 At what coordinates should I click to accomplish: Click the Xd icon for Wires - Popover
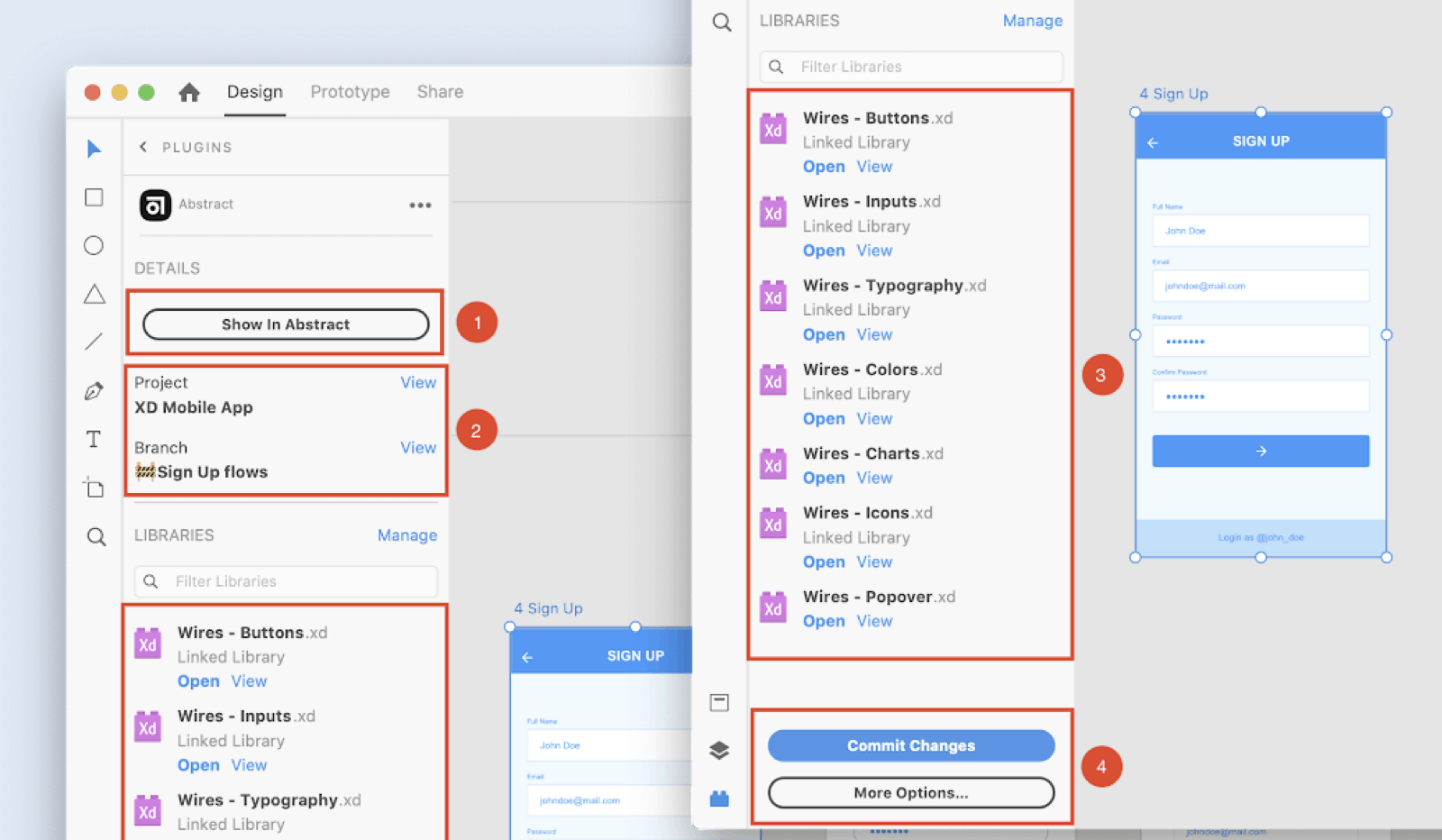(x=773, y=608)
